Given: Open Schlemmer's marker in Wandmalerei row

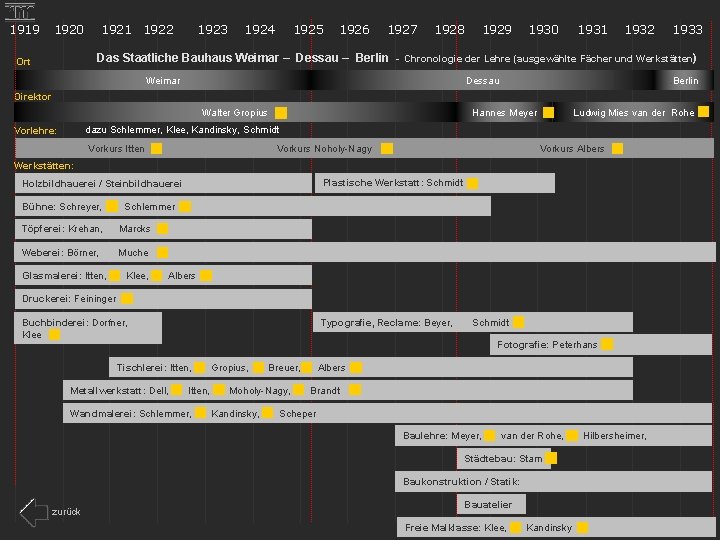Looking at the screenshot, I should [x=201, y=413].
